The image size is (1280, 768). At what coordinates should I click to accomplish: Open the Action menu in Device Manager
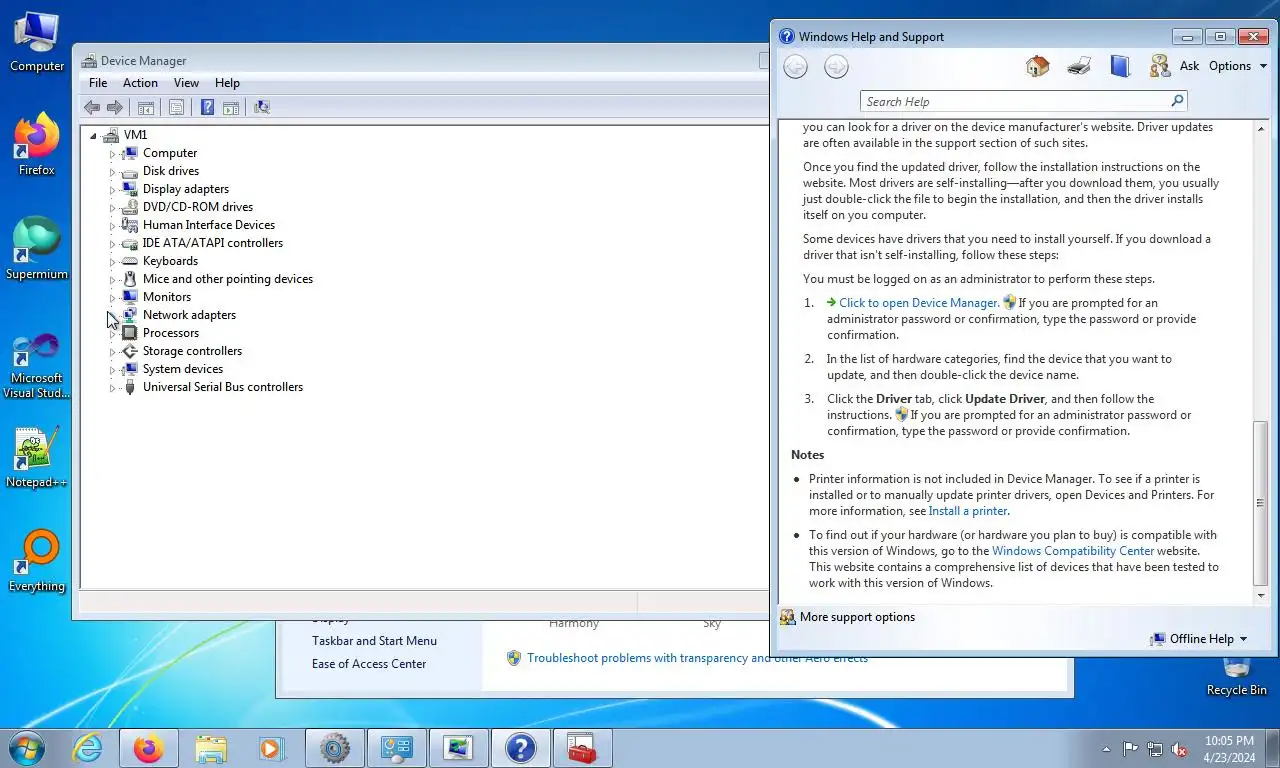point(140,83)
